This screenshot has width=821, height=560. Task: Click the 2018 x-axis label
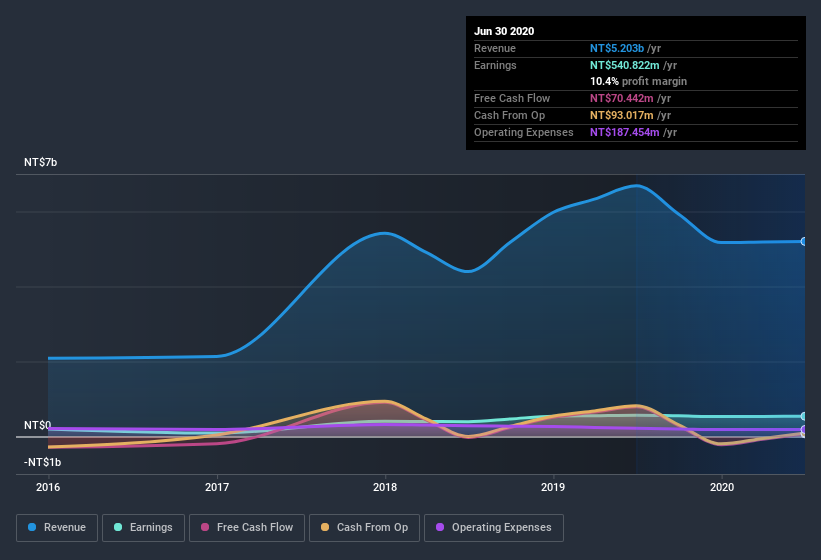pyautogui.click(x=385, y=487)
